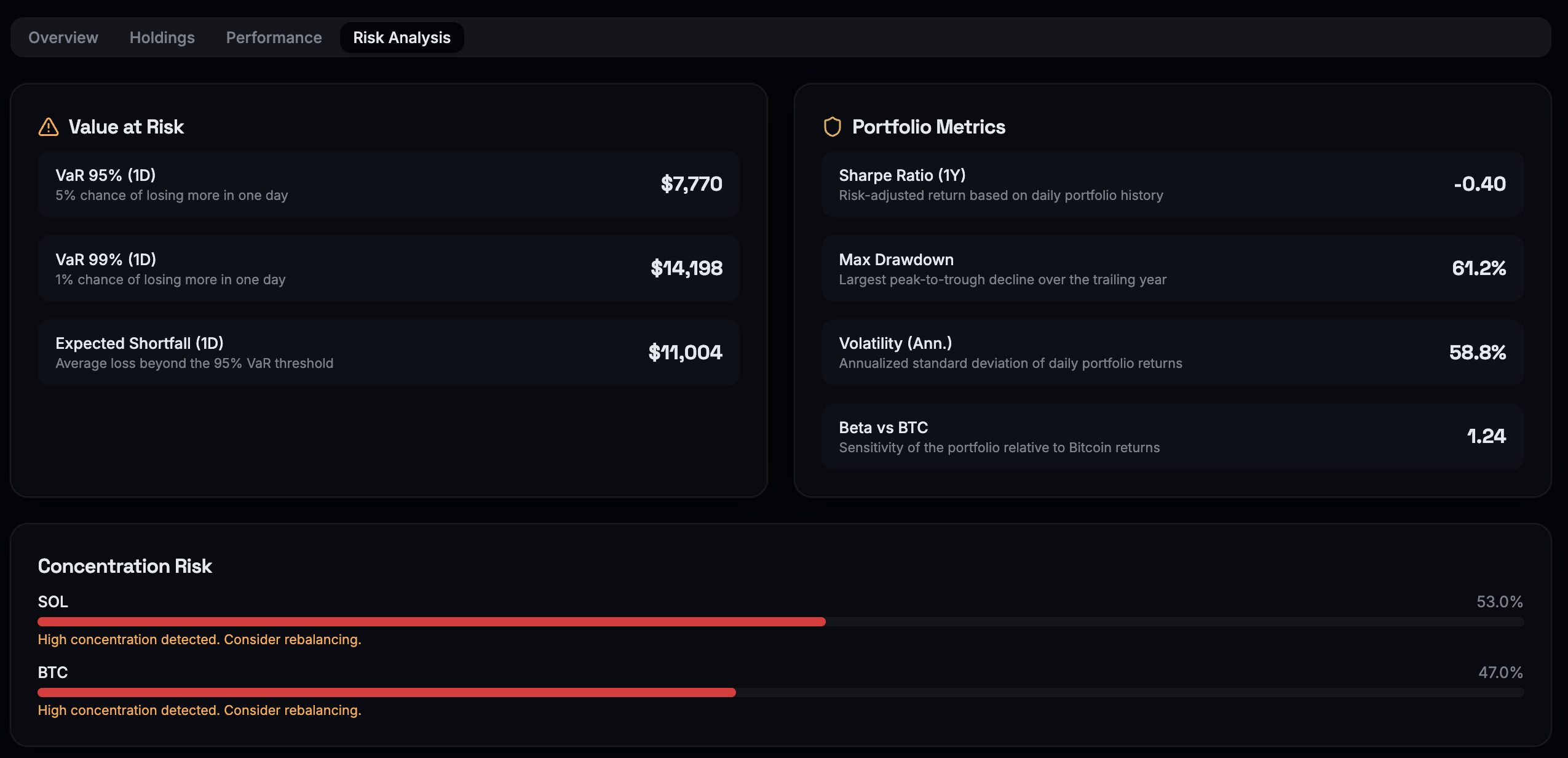The image size is (1568, 758).
Task: Click the SOL rebalancing warning message
Action: coord(200,639)
